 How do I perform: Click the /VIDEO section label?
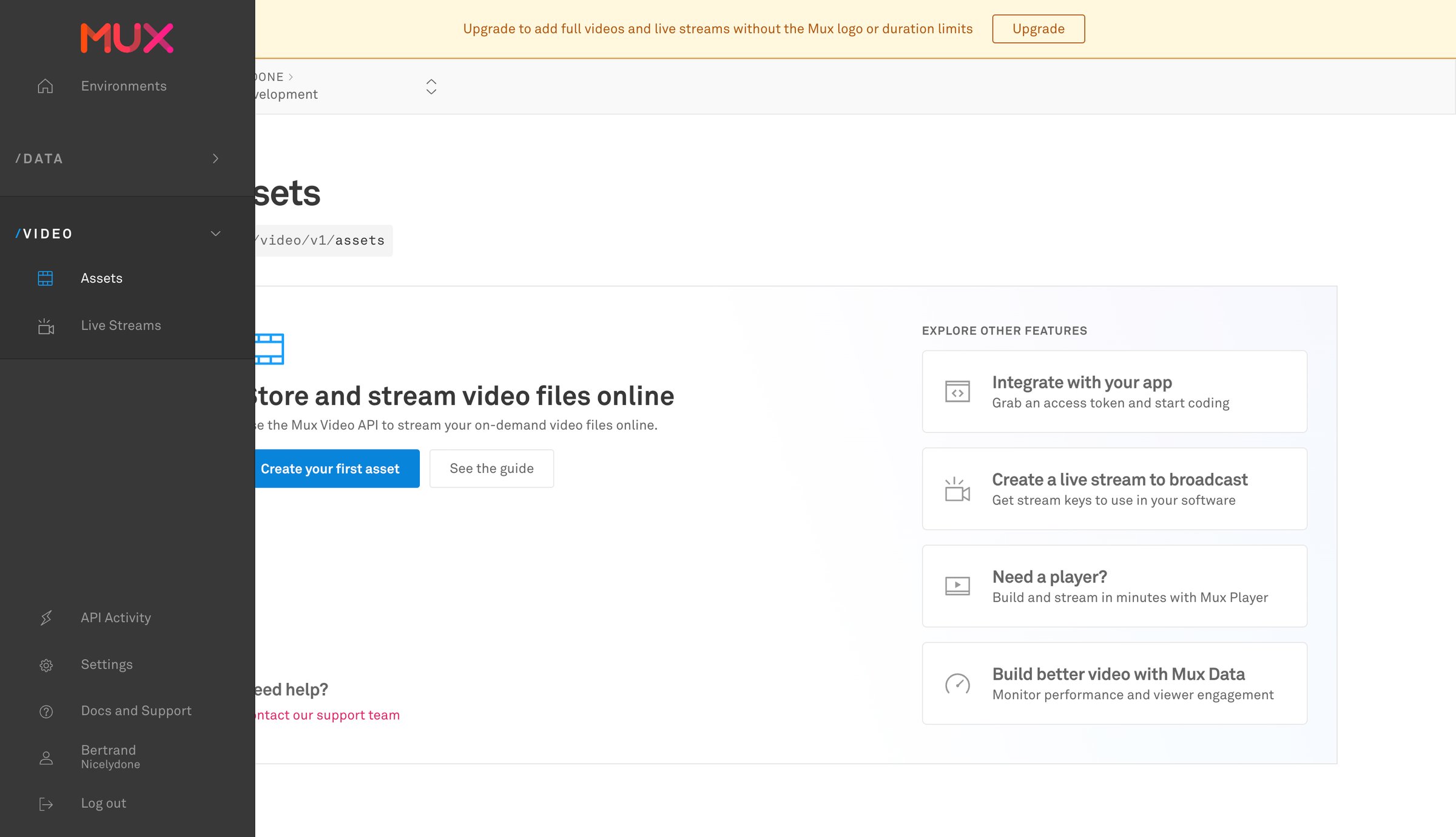[x=44, y=234]
